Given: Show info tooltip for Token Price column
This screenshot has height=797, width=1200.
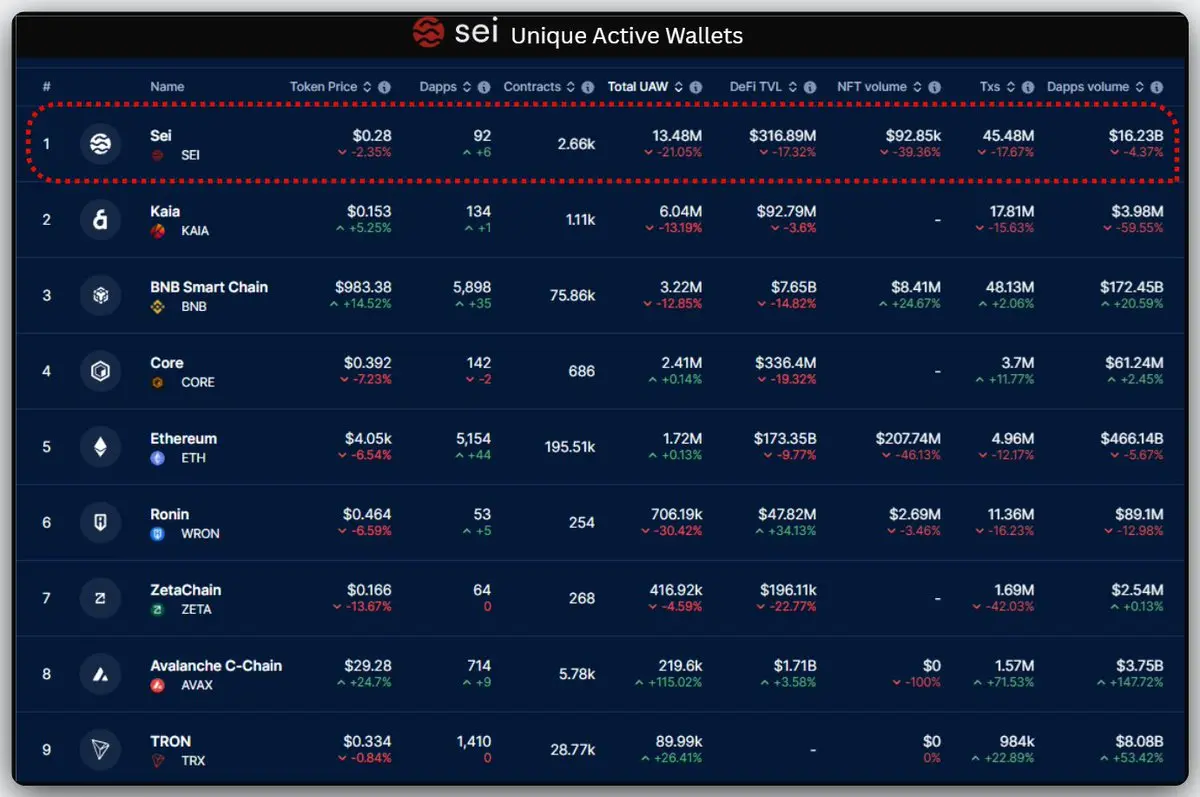Looking at the screenshot, I should coord(385,87).
